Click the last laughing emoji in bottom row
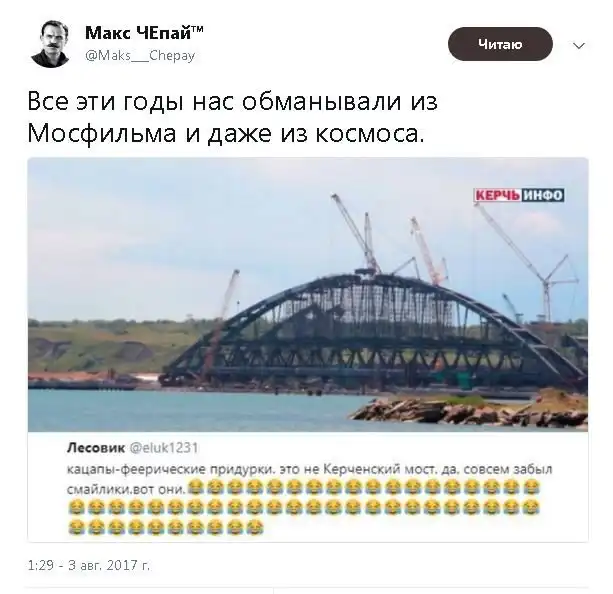Viewport: 613px width, 594px height. (x=255, y=527)
